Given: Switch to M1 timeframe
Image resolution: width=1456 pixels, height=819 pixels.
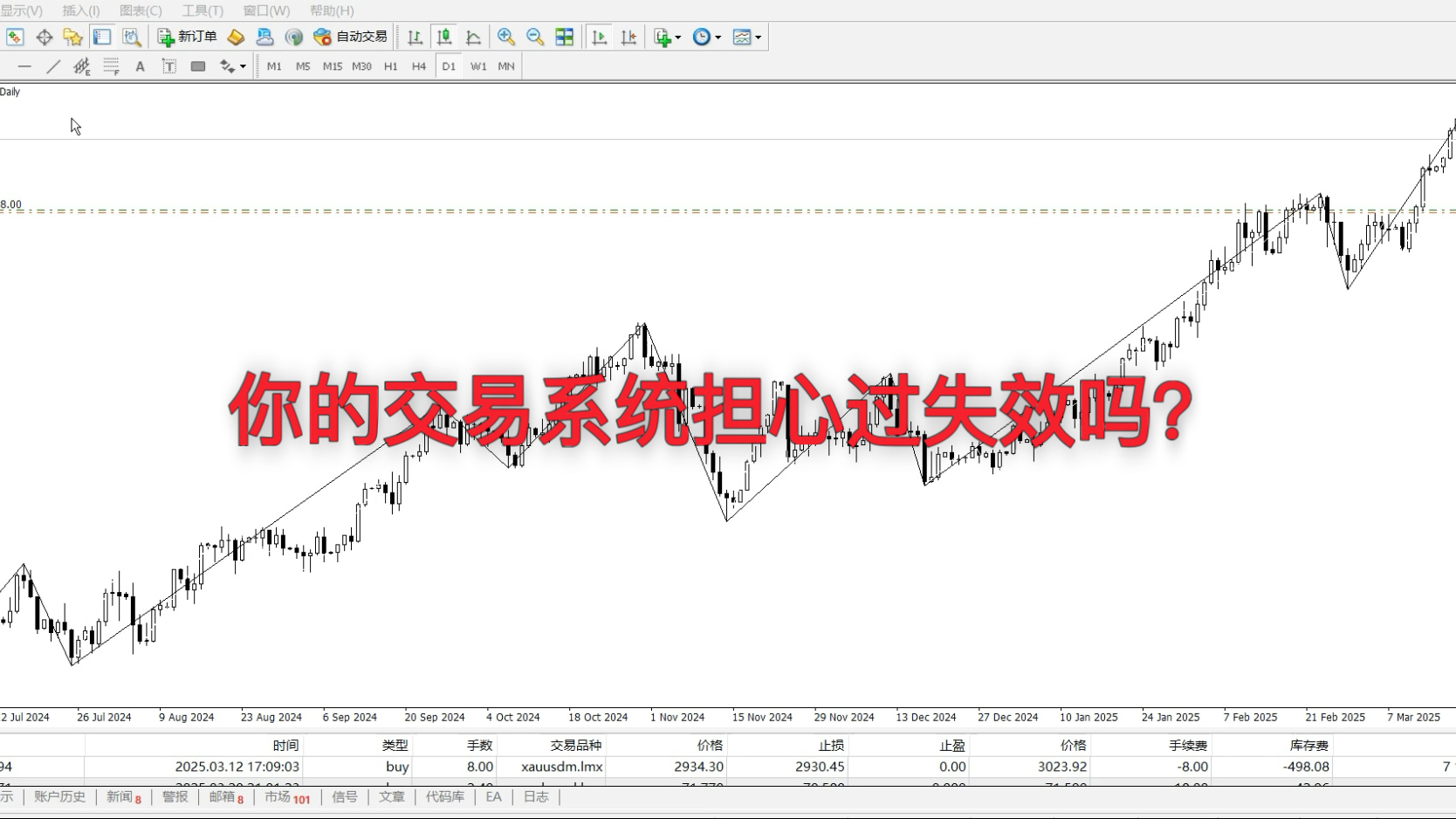Looking at the screenshot, I should pos(274,66).
